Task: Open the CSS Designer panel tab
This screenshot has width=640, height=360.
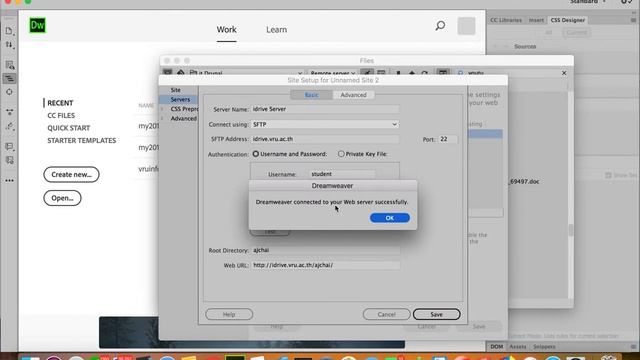Action: pyautogui.click(x=567, y=20)
